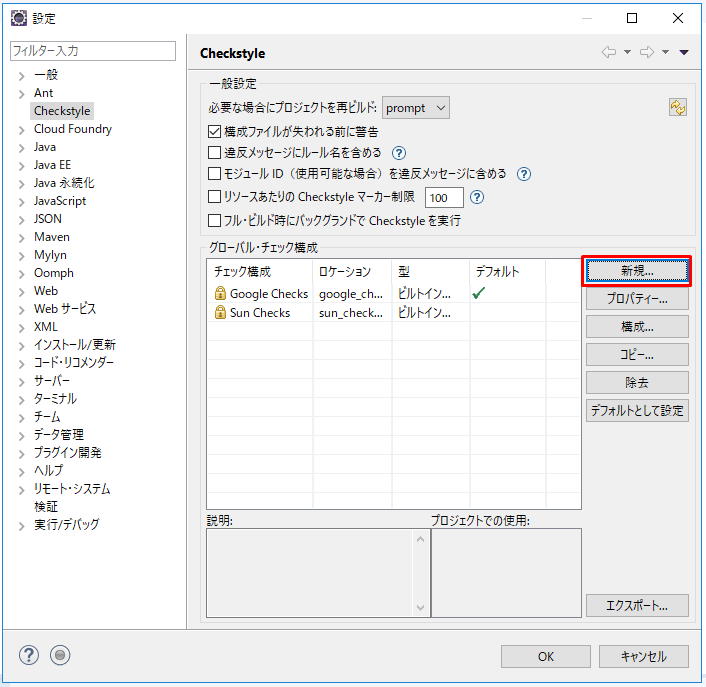This screenshot has width=706, height=687.
Task: Expand the 一般 tree node
Action: 21,76
